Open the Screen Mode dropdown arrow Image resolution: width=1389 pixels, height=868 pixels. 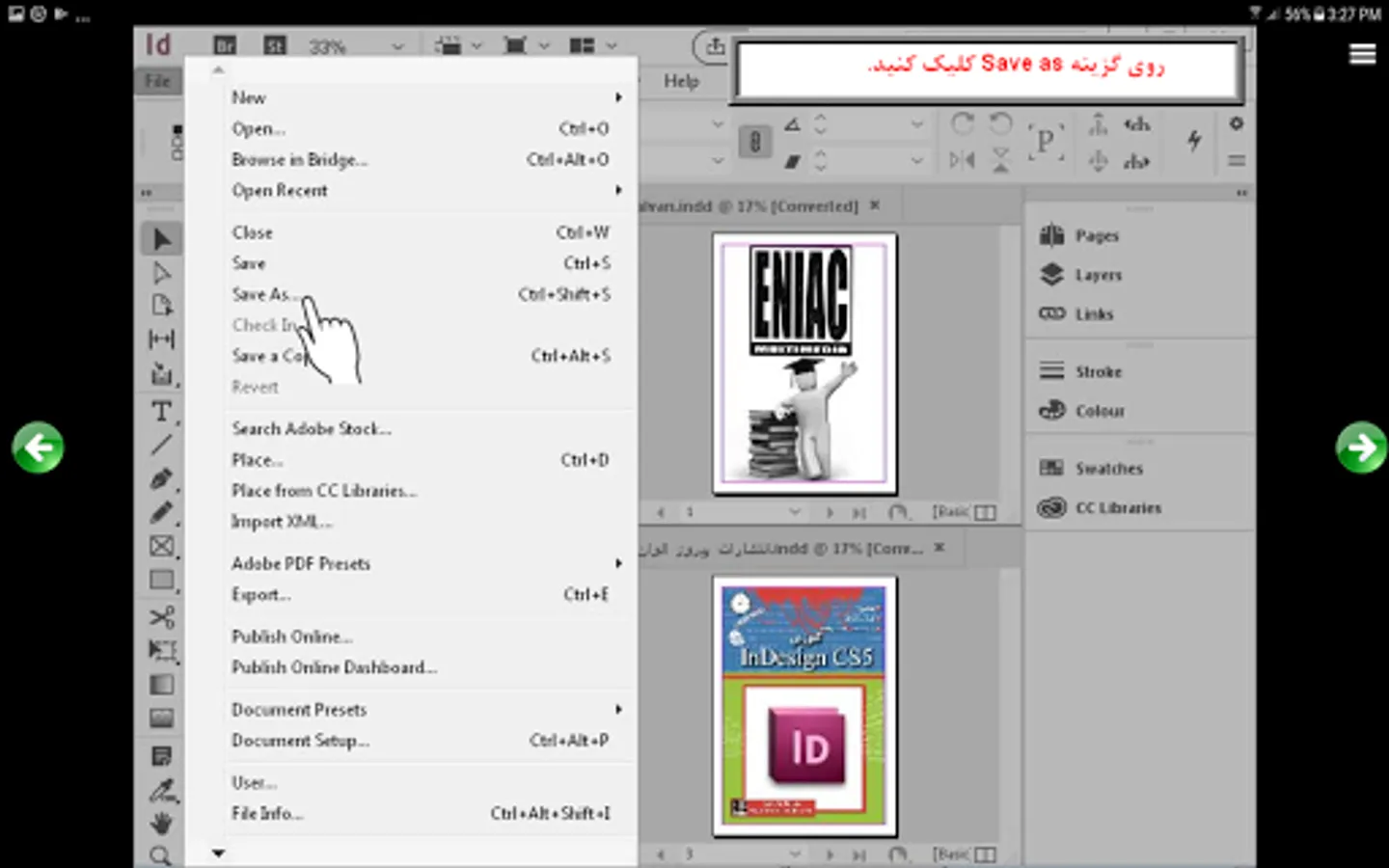point(544,45)
